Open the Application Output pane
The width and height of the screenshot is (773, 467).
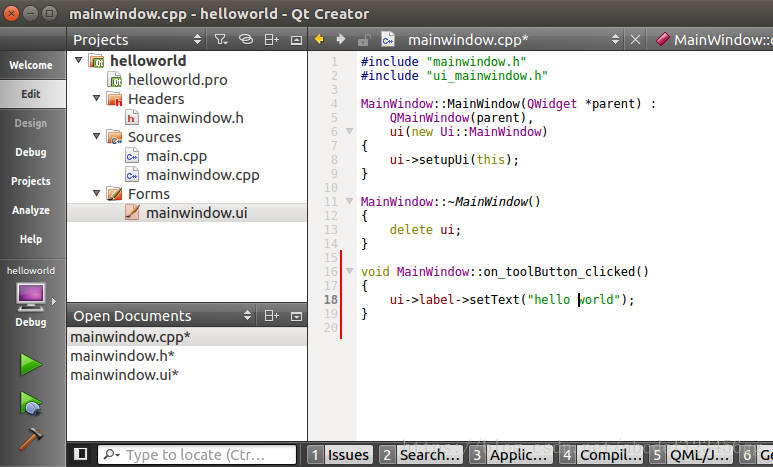(511, 455)
